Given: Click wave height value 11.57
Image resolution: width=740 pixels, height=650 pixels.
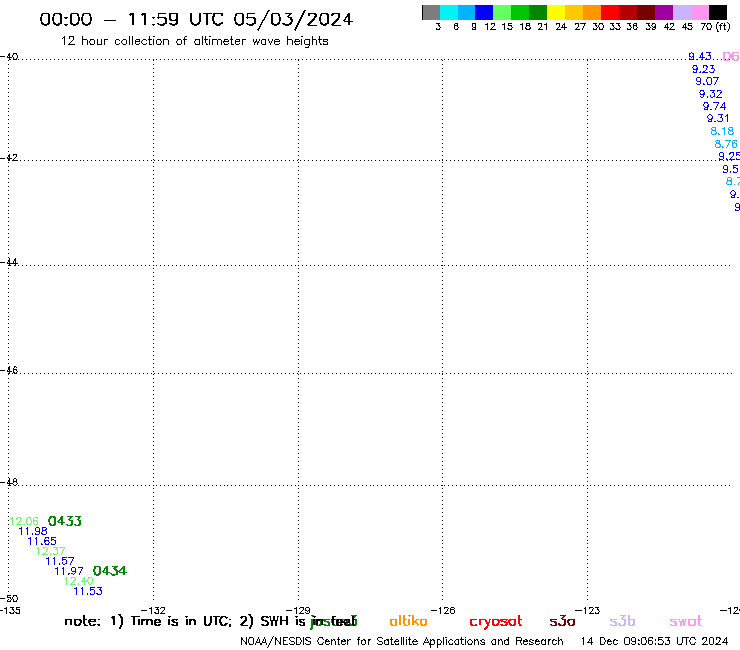Looking at the screenshot, I should 60,561.
